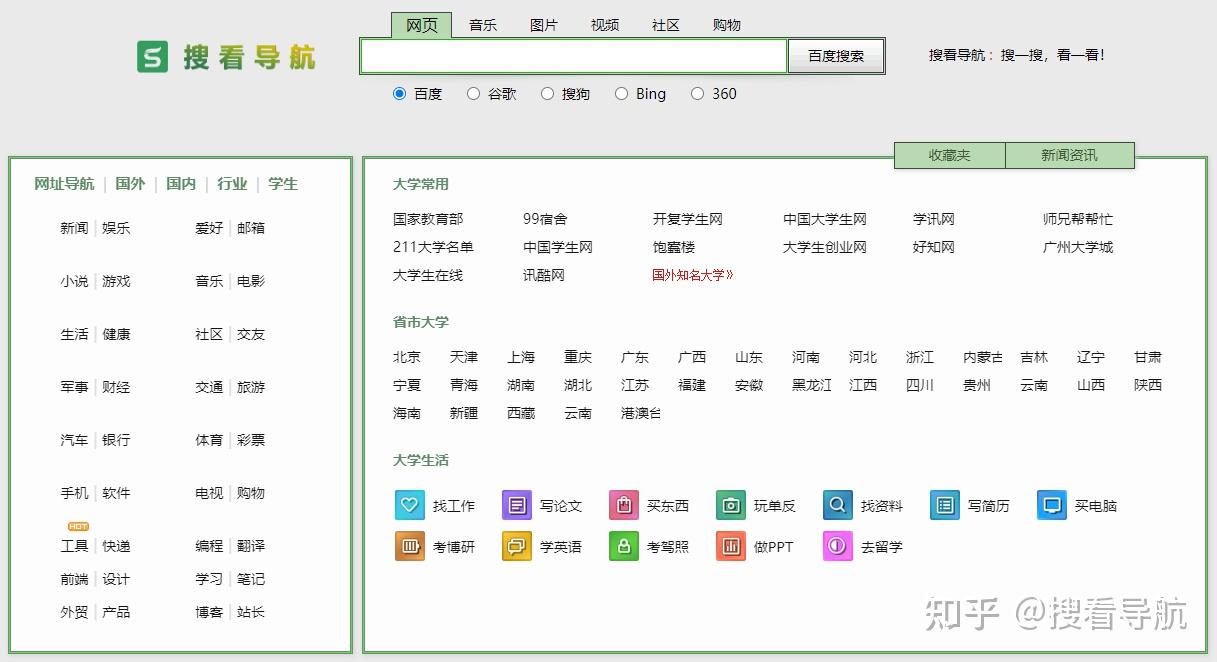Open the 游戏 category in sidebar

point(116,281)
